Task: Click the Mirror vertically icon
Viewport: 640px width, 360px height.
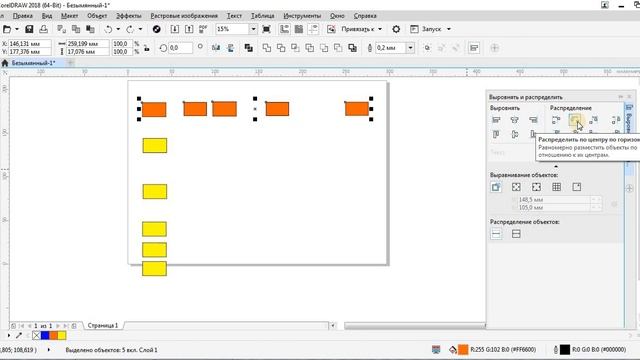Action: click(231, 48)
